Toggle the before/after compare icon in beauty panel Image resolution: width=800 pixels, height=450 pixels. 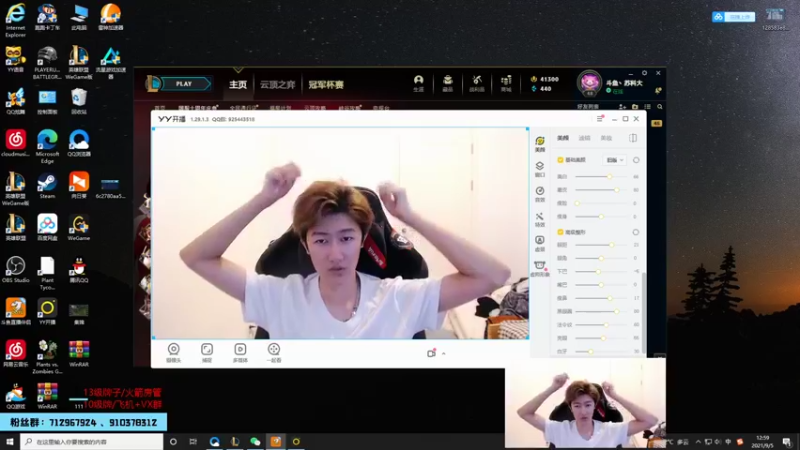(633, 138)
